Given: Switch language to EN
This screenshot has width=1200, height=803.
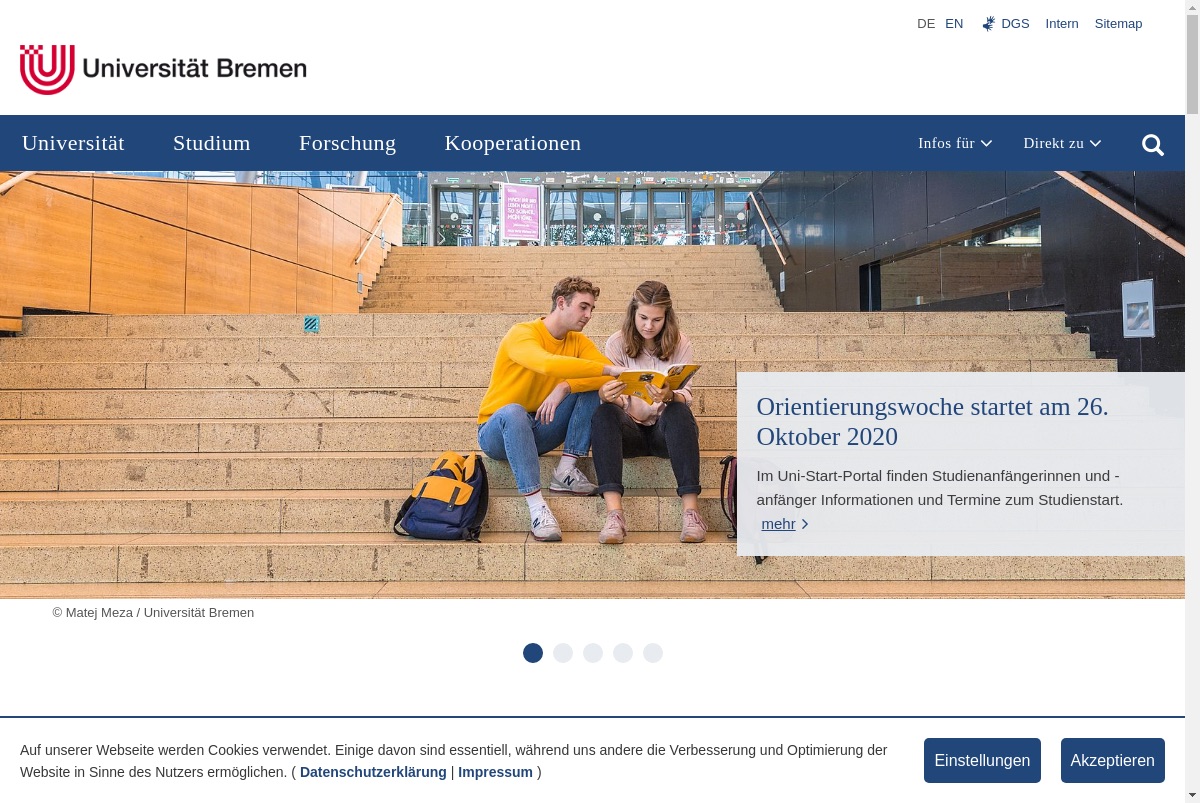Looking at the screenshot, I should tap(954, 23).
